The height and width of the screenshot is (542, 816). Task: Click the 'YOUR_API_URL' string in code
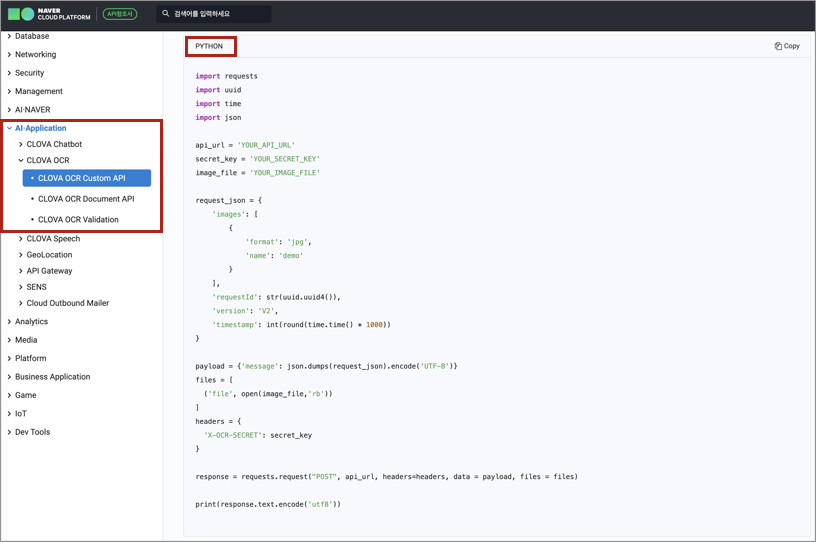[x=266, y=145]
